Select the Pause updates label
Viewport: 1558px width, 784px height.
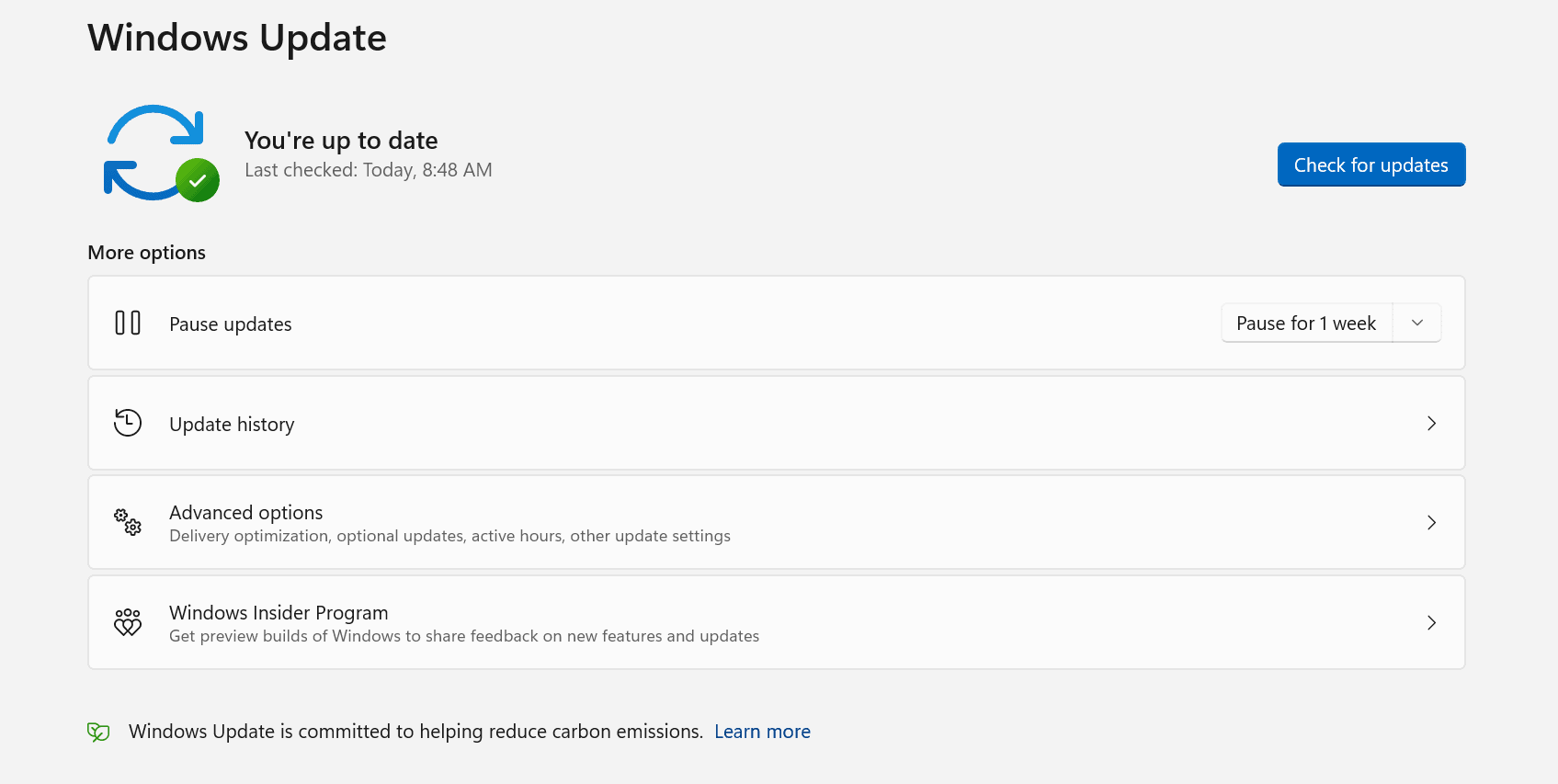coord(231,324)
